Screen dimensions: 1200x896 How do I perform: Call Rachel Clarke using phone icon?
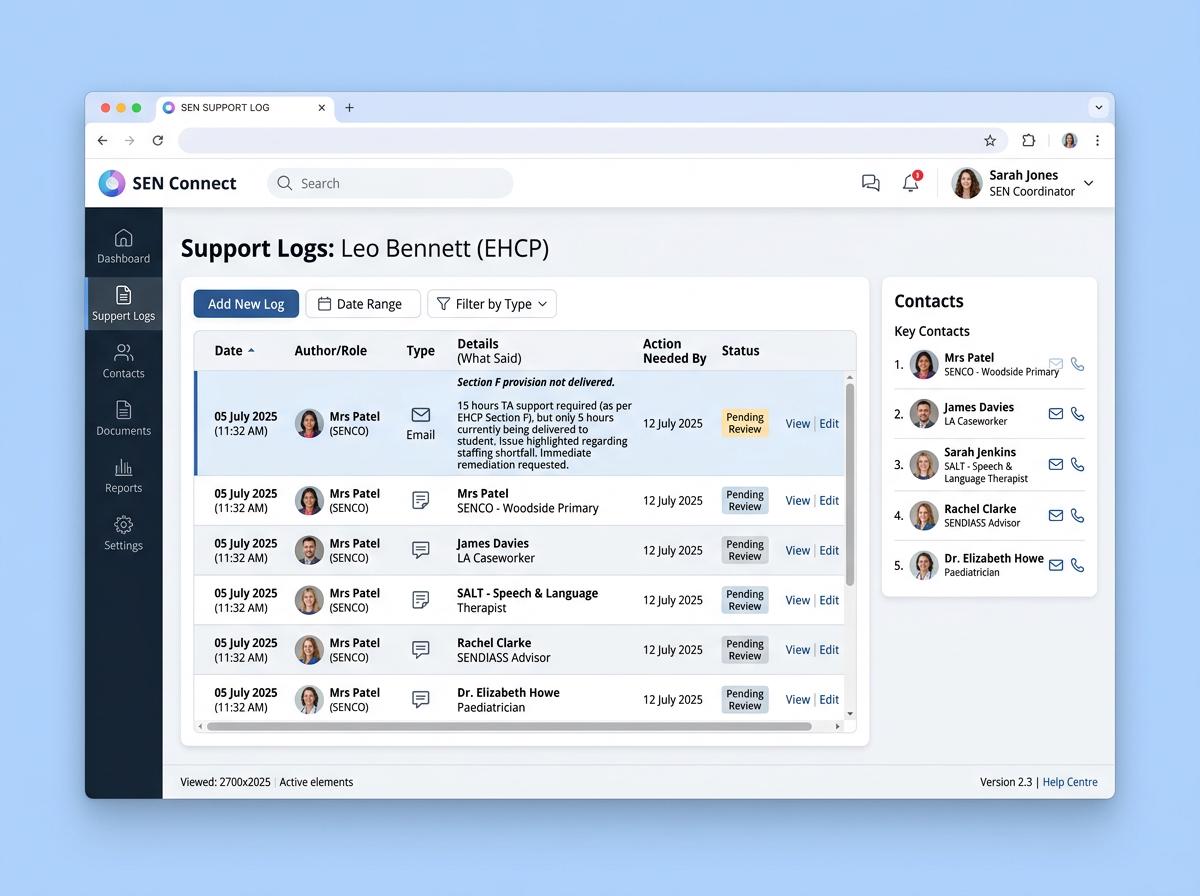tap(1077, 515)
